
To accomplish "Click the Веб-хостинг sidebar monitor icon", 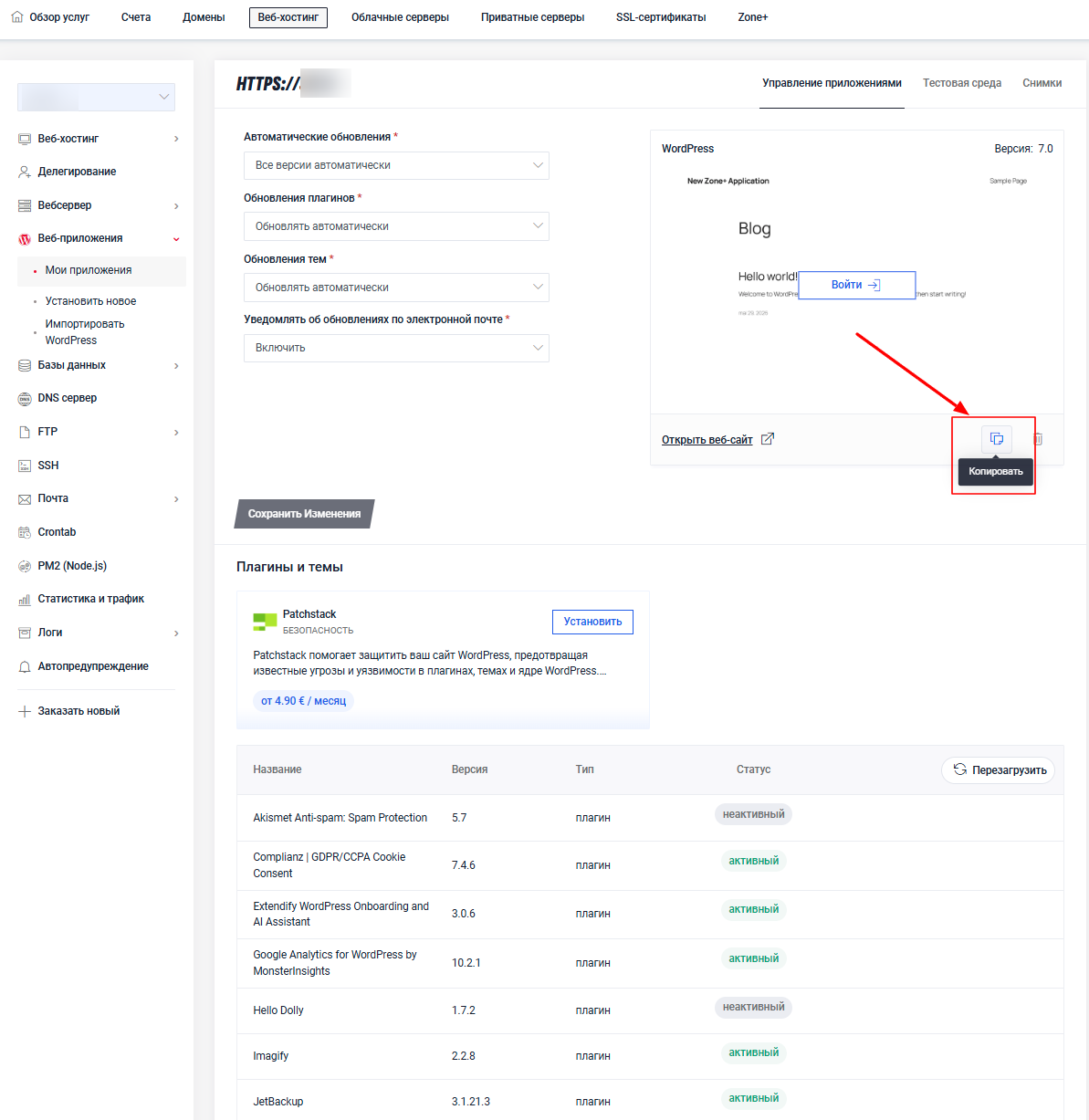I will coord(25,139).
